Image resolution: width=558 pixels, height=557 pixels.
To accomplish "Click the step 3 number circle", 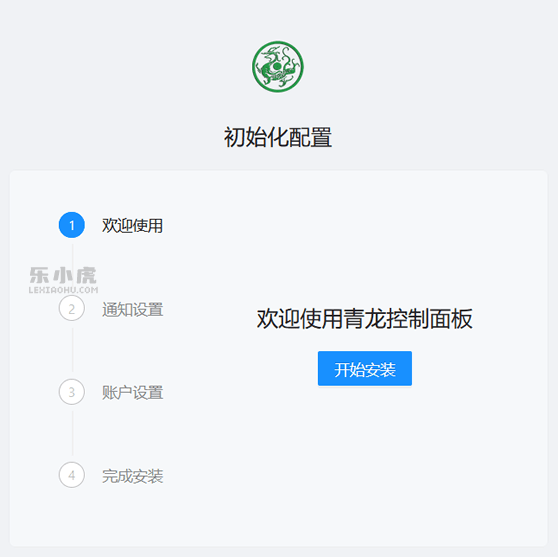I will coord(72,392).
